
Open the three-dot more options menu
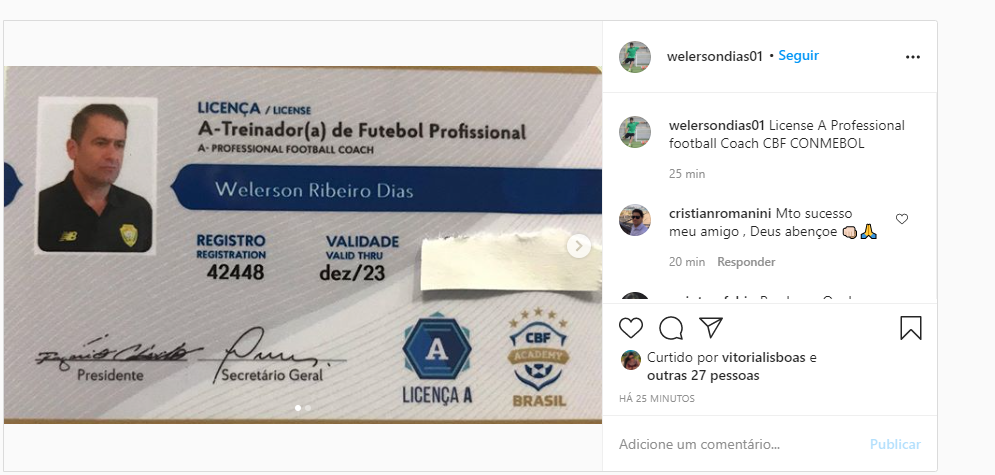tap(913, 57)
